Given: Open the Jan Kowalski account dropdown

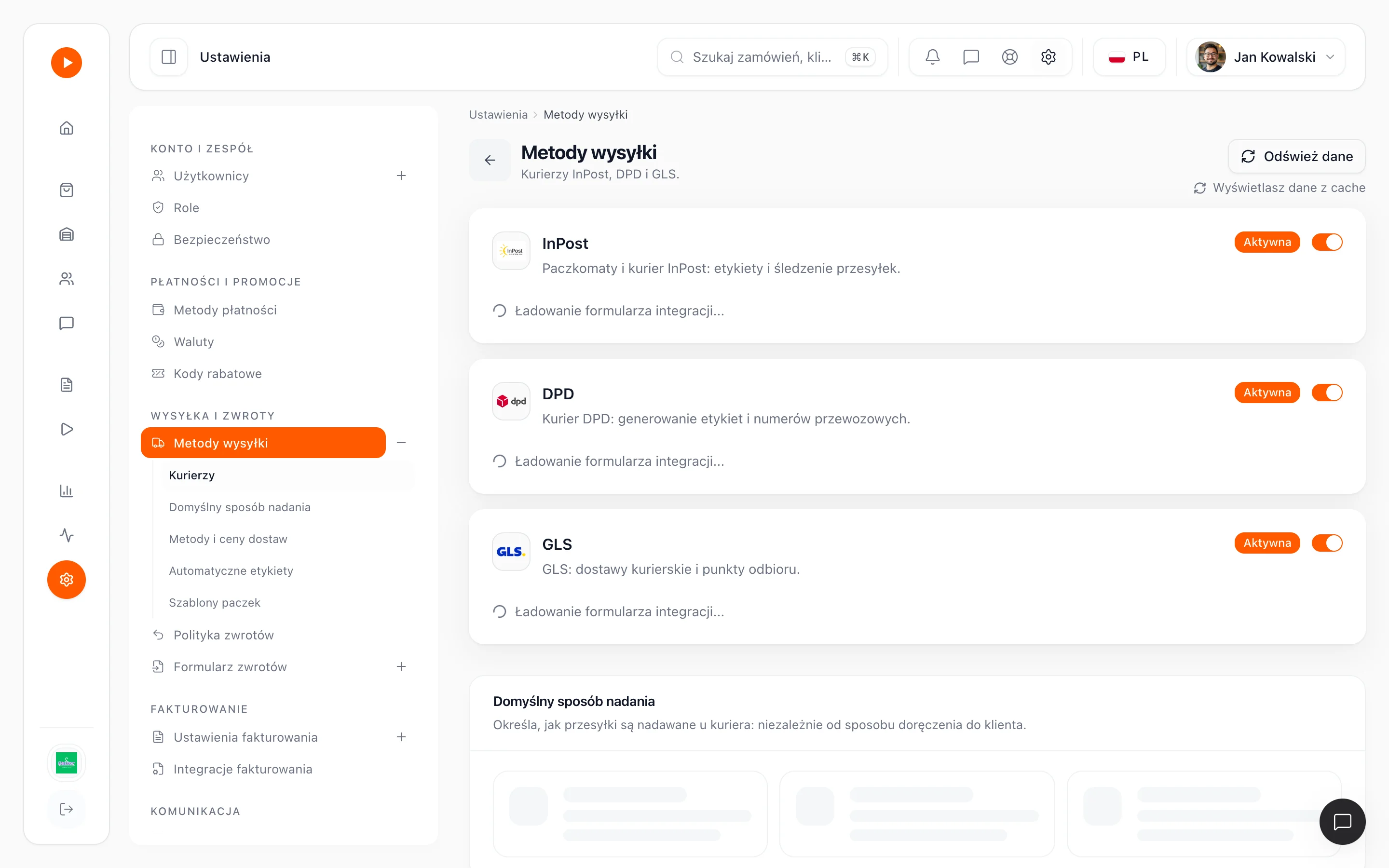Looking at the screenshot, I should point(1266,57).
